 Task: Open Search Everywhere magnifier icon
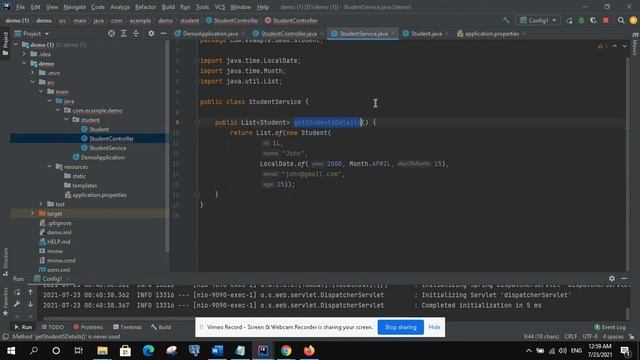[x=621, y=20]
